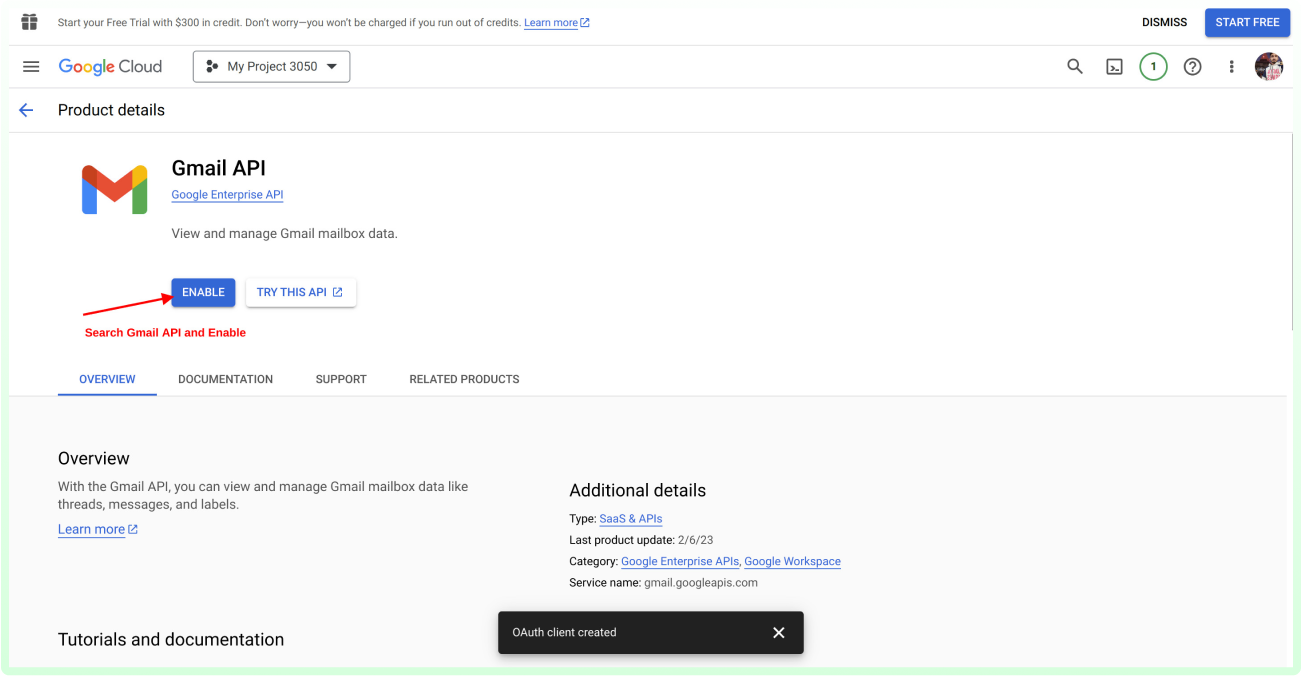Image resolution: width=1301 pixels, height=676 pixels.
Task: Click the search magnifier icon
Action: pyautogui.click(x=1075, y=67)
